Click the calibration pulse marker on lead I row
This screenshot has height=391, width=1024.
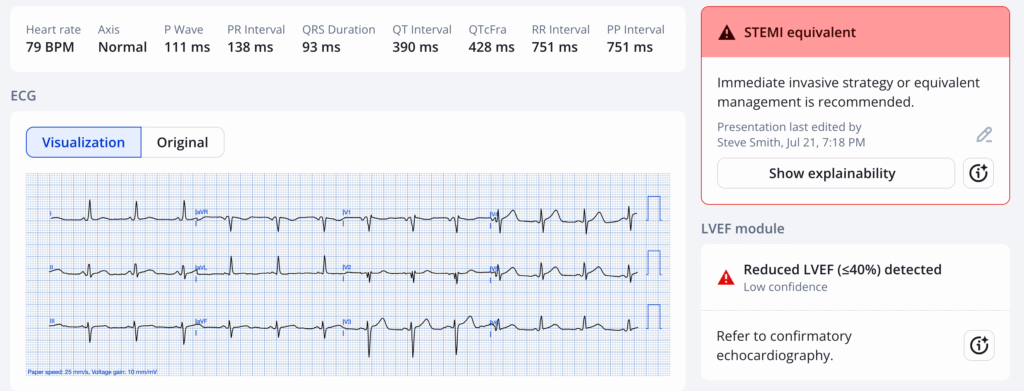click(x=654, y=209)
